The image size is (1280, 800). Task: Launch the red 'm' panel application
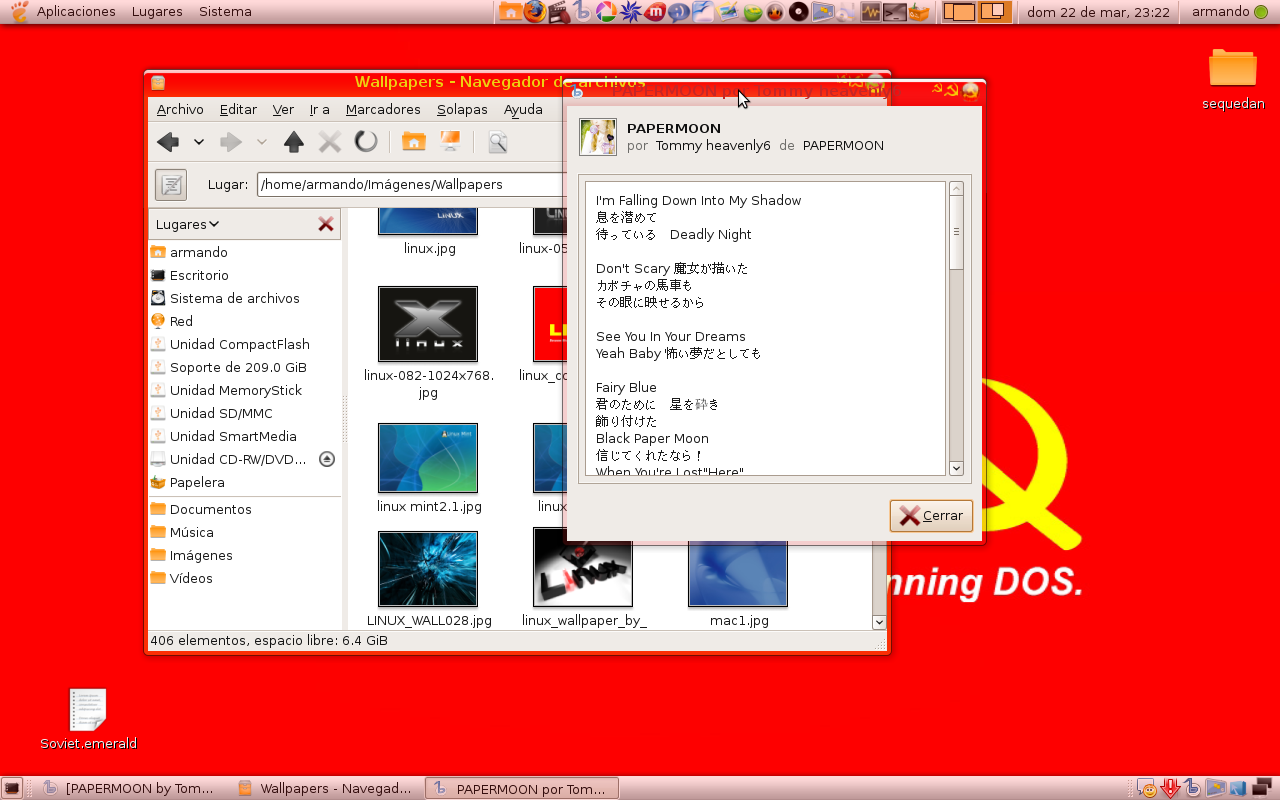coord(655,12)
